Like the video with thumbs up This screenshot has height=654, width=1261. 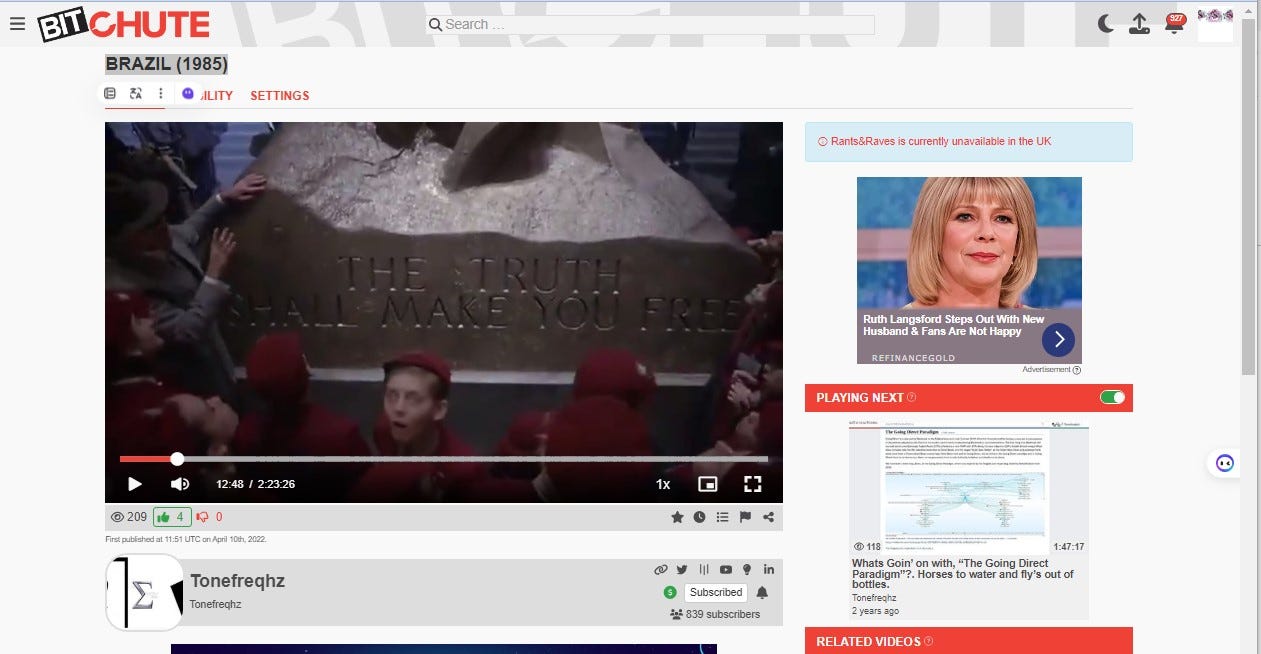[172, 517]
